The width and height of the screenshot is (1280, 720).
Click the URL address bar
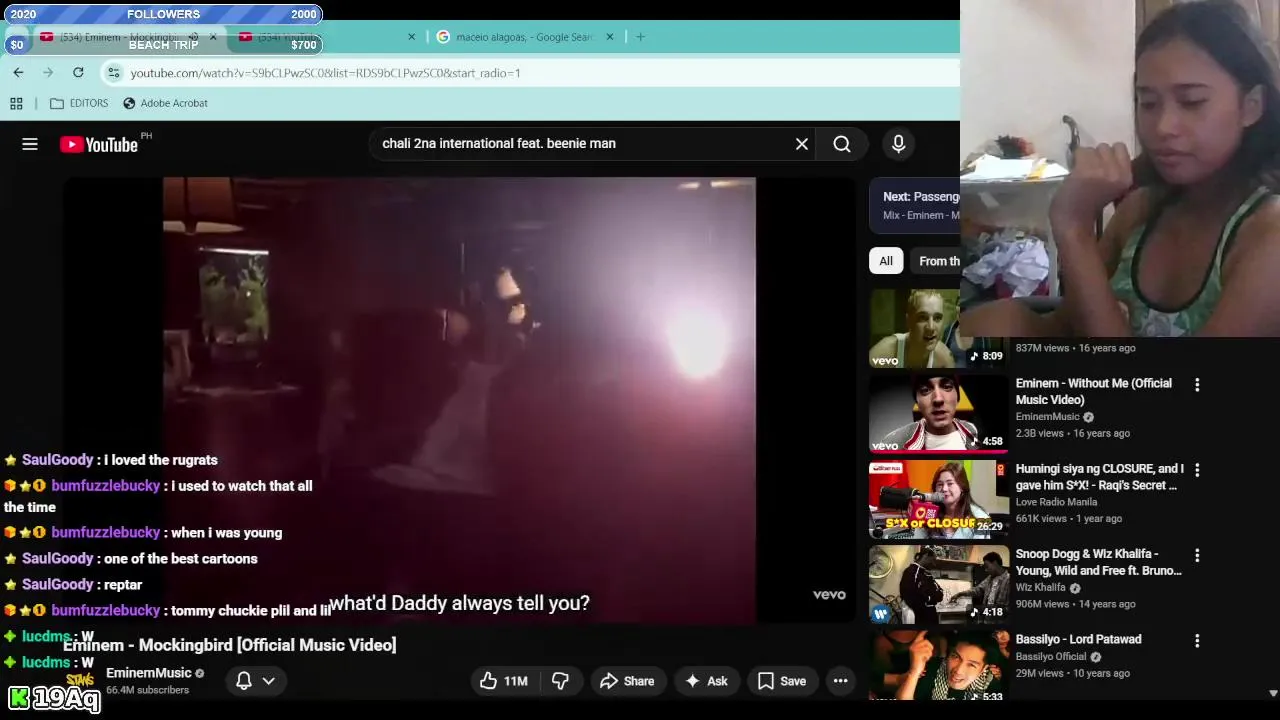530,73
